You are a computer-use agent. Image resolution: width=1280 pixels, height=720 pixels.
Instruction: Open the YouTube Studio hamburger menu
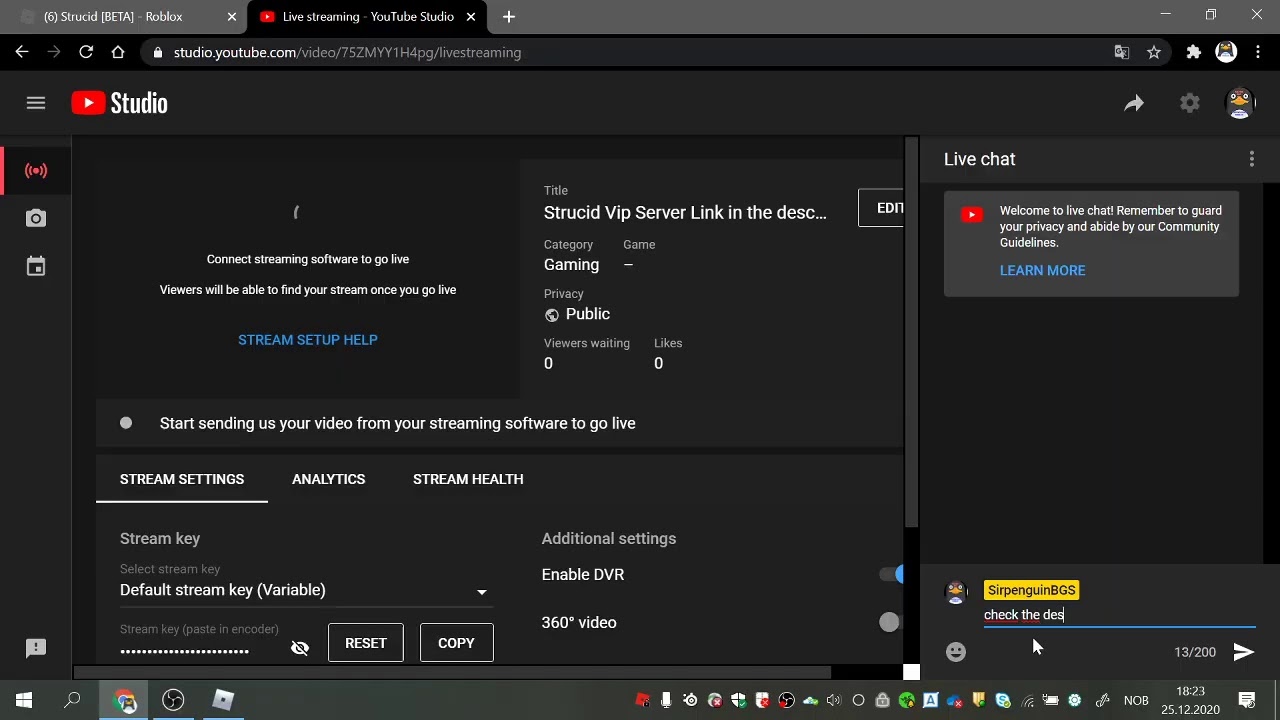pyautogui.click(x=36, y=103)
